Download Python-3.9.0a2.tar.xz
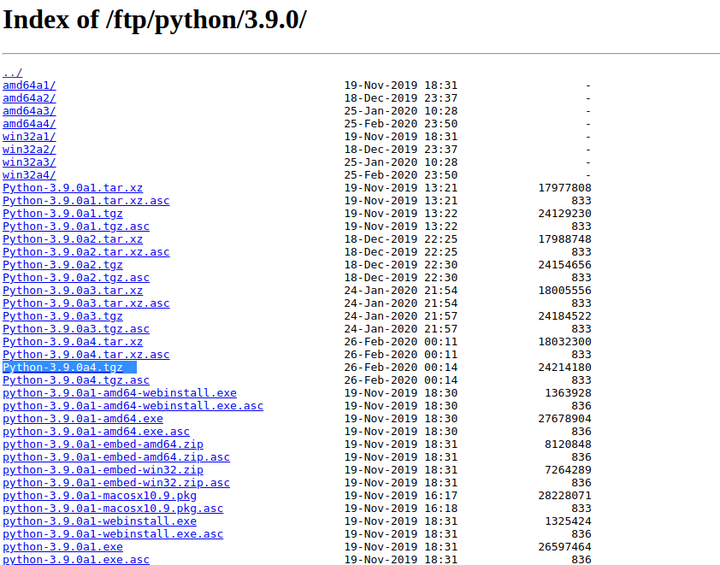 [x=73, y=239]
